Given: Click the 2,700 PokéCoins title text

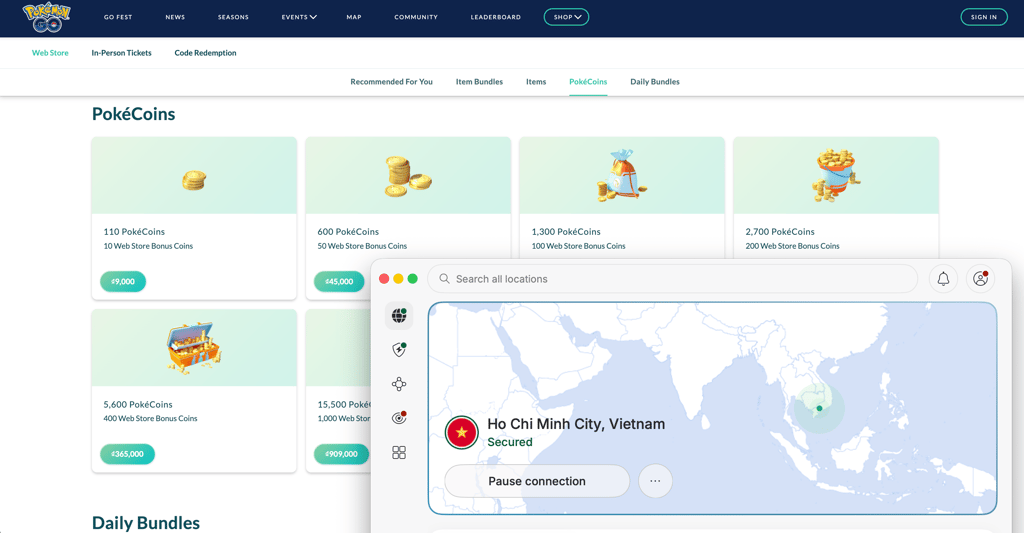Looking at the screenshot, I should (780, 232).
